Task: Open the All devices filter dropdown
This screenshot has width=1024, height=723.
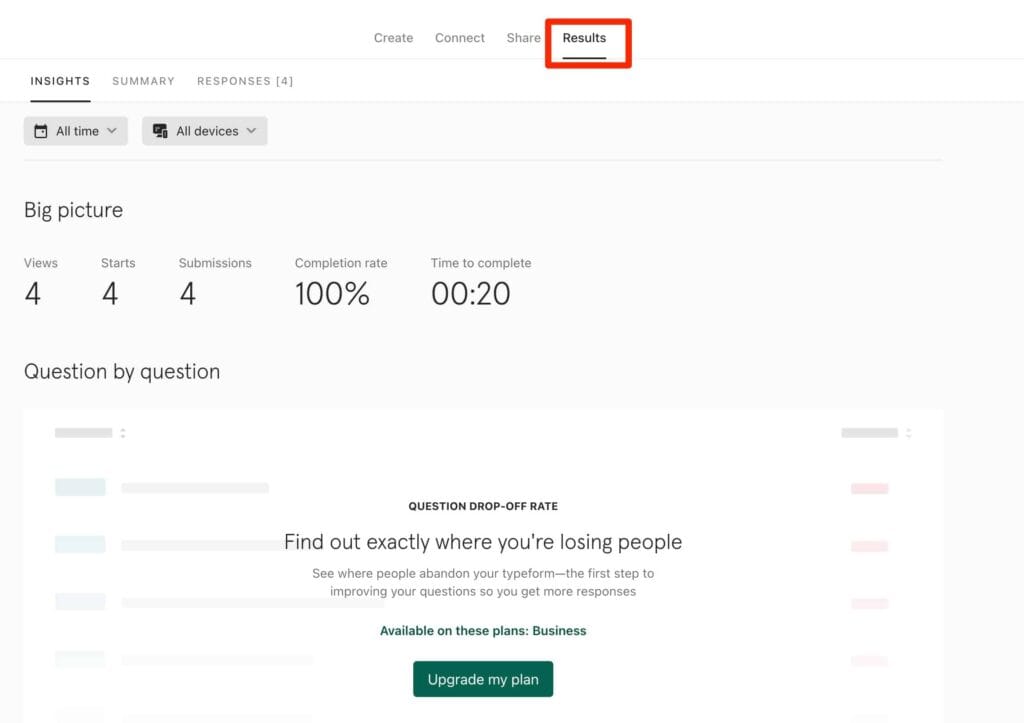Action: [204, 130]
